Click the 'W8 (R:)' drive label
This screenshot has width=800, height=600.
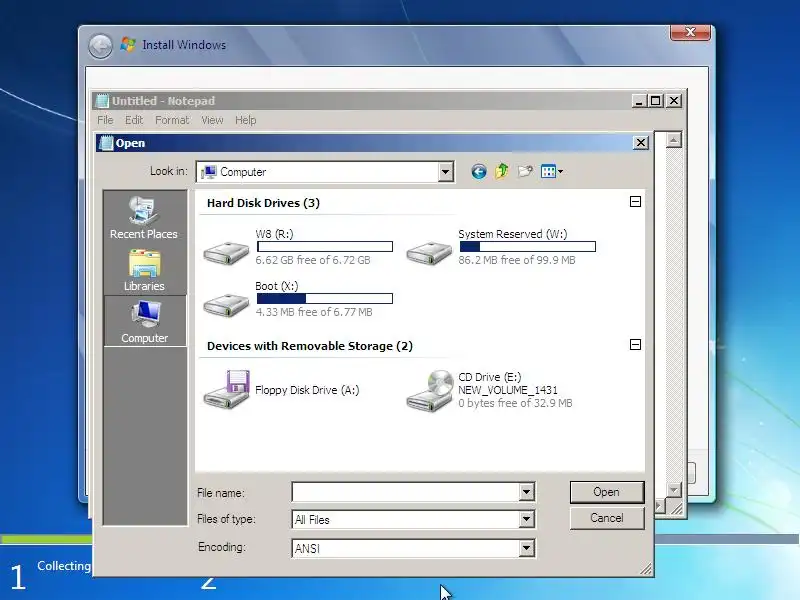tap(274, 234)
